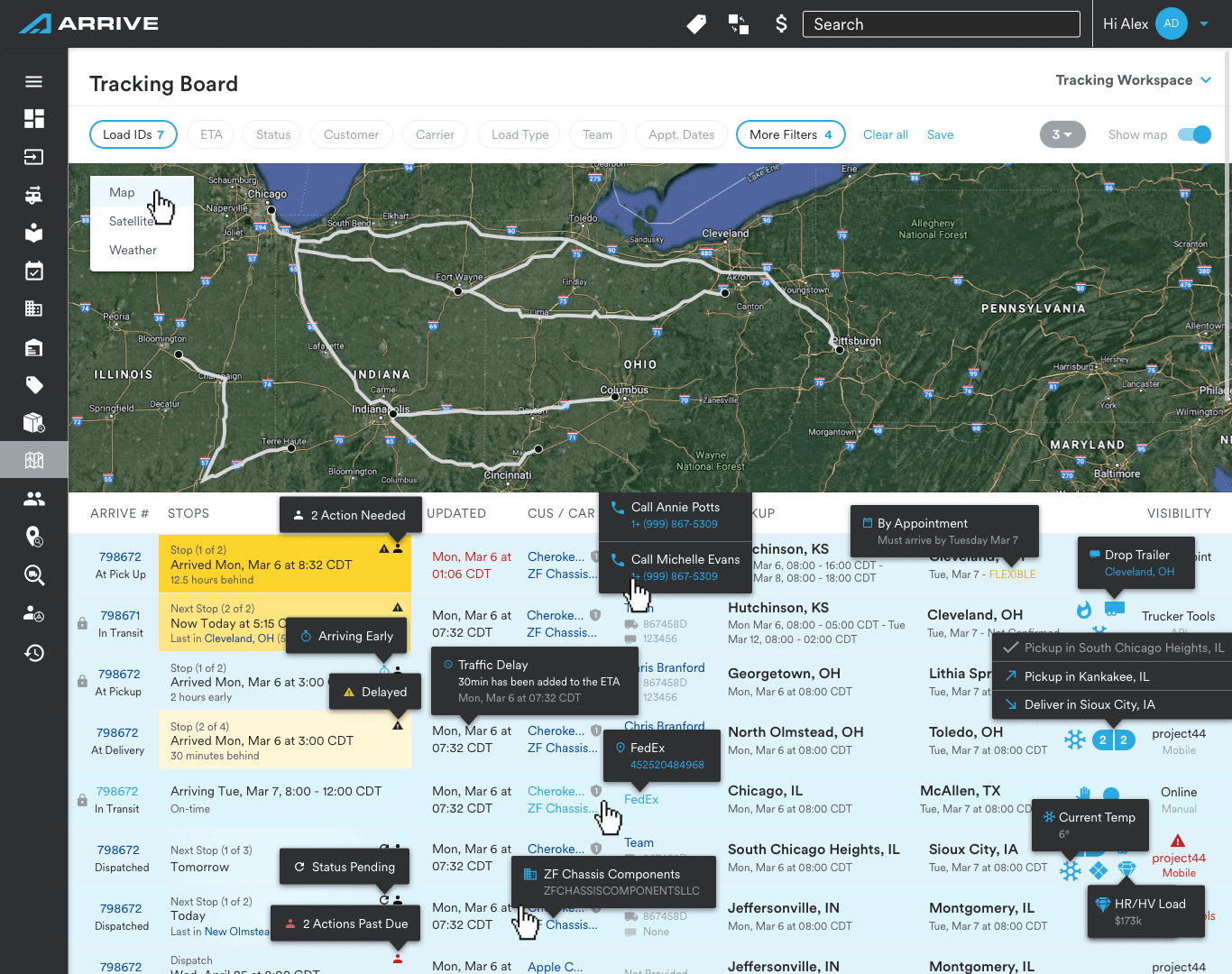The image size is (1232, 974).
Task: Open the Customer filter
Action: (x=351, y=134)
